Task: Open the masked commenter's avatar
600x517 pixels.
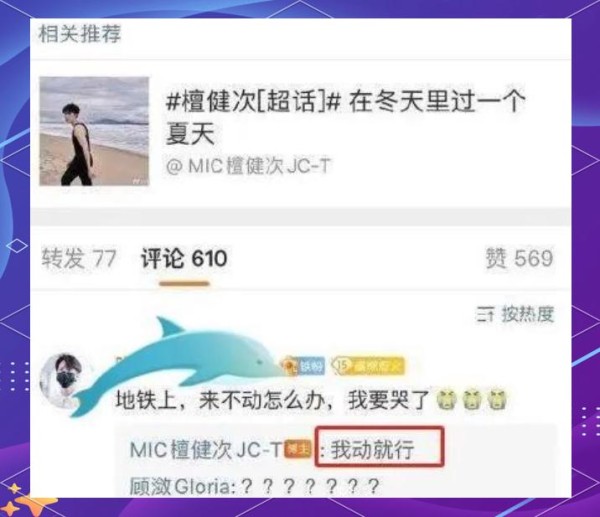Action: pyautogui.click(x=64, y=380)
